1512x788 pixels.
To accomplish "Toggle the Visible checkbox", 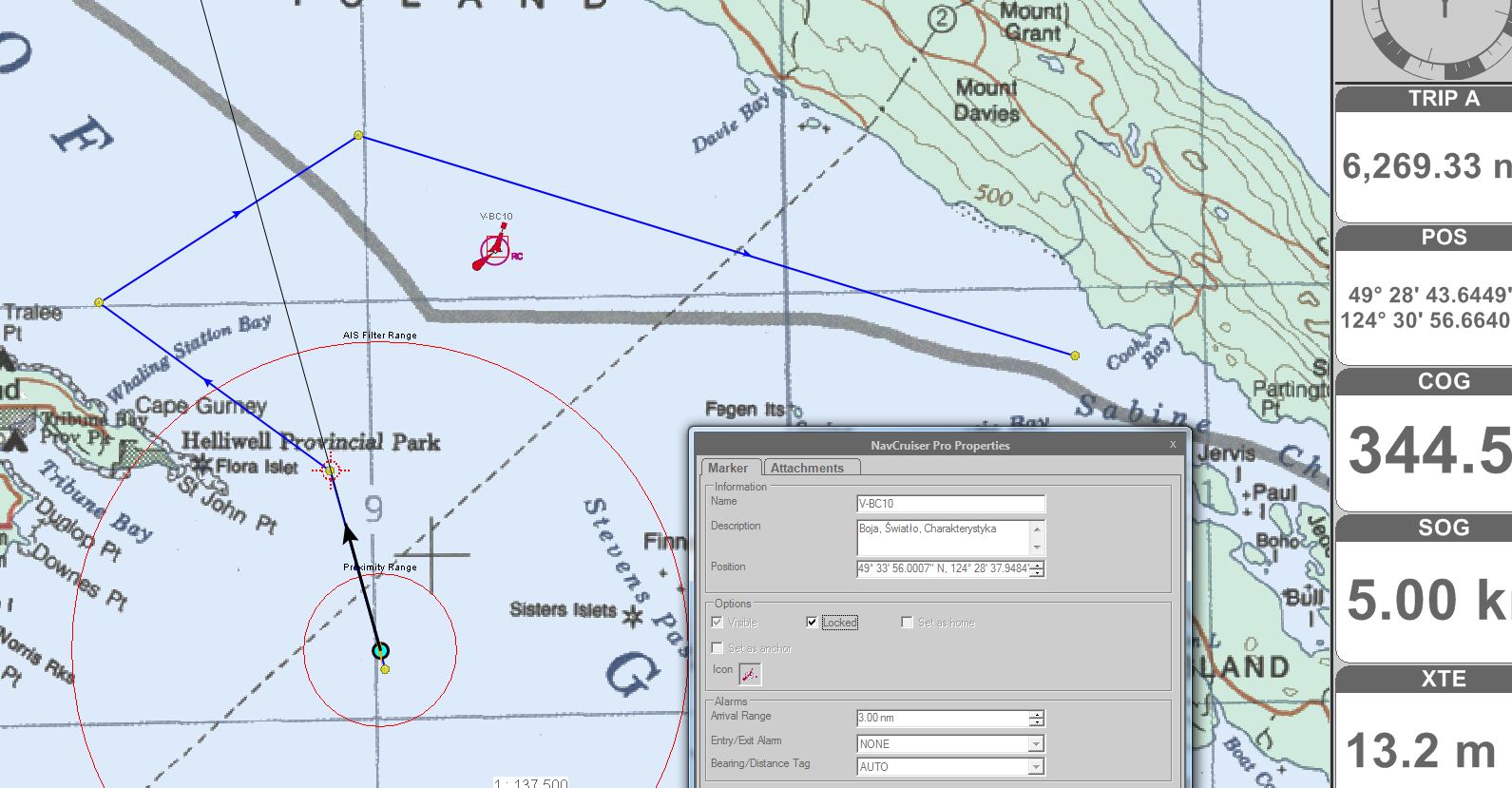I will (718, 623).
